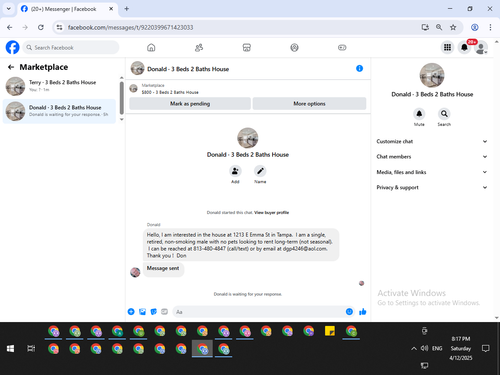
Task: Open the $800 Marketplace listing thumbnail
Action: [x=134, y=88]
